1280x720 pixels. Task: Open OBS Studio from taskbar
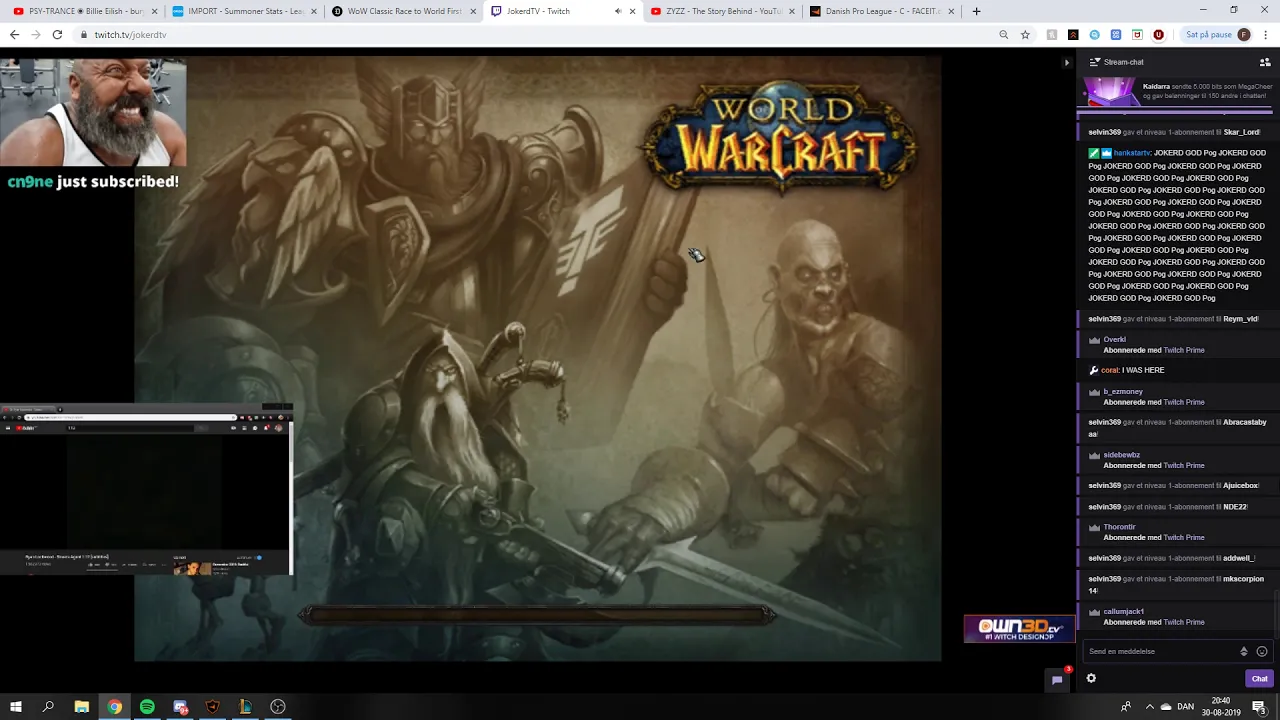pyautogui.click(x=278, y=707)
